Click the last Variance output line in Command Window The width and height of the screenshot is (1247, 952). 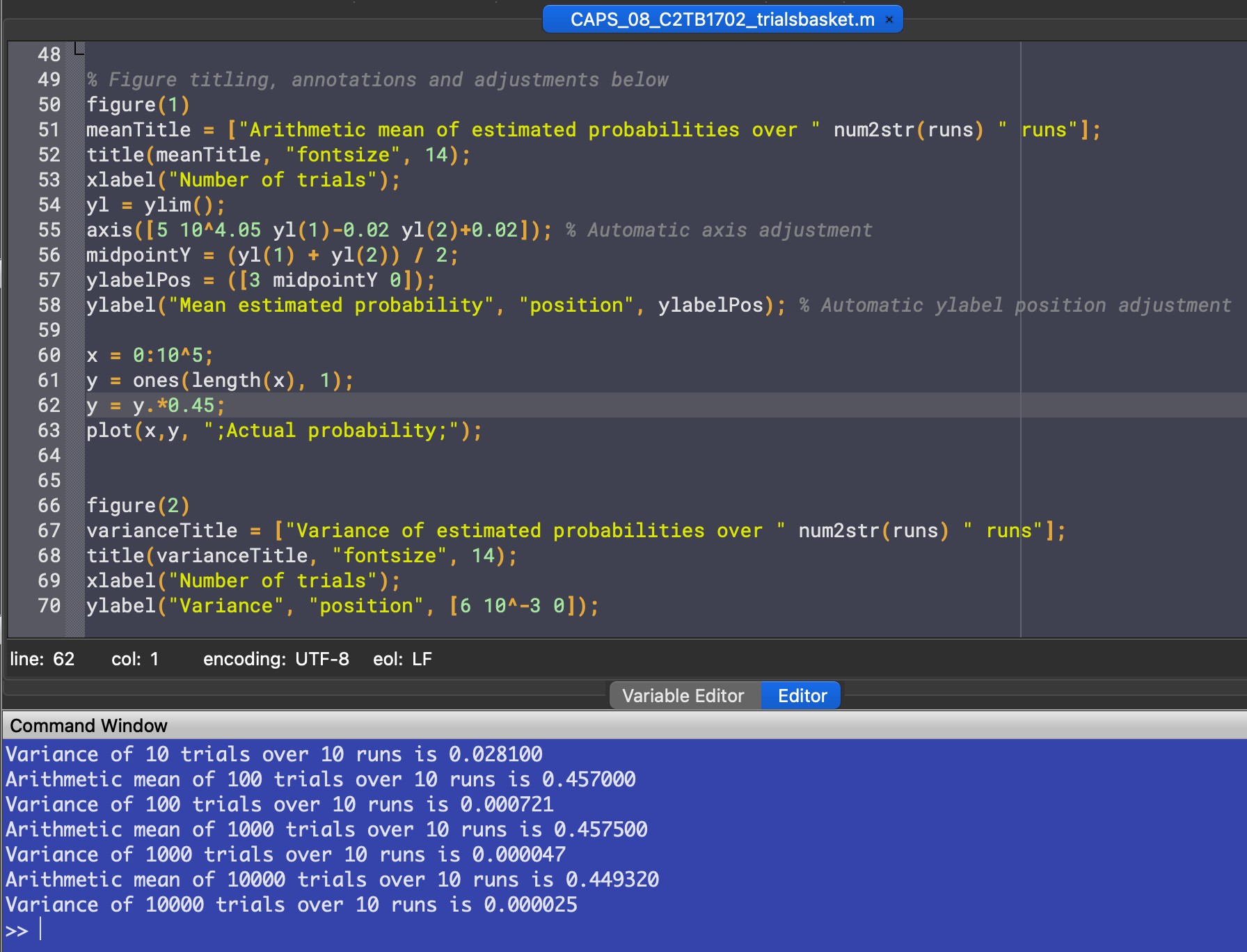pyautogui.click(x=291, y=905)
